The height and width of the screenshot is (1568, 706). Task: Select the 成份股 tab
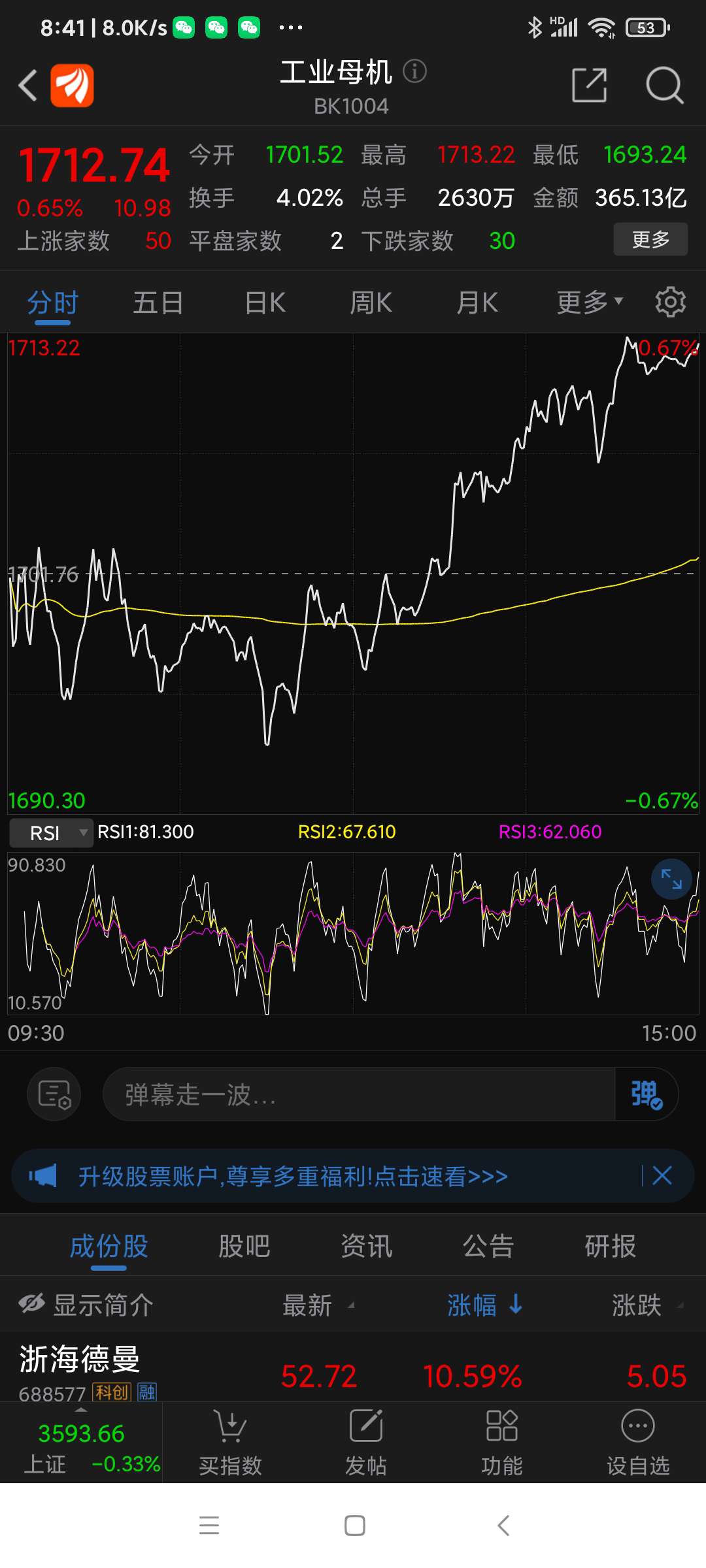[109, 1246]
